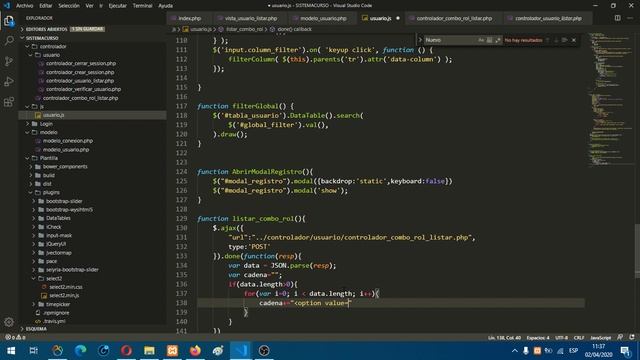The image size is (640, 360).
Task: Go to next find match
Action: coord(556,40)
